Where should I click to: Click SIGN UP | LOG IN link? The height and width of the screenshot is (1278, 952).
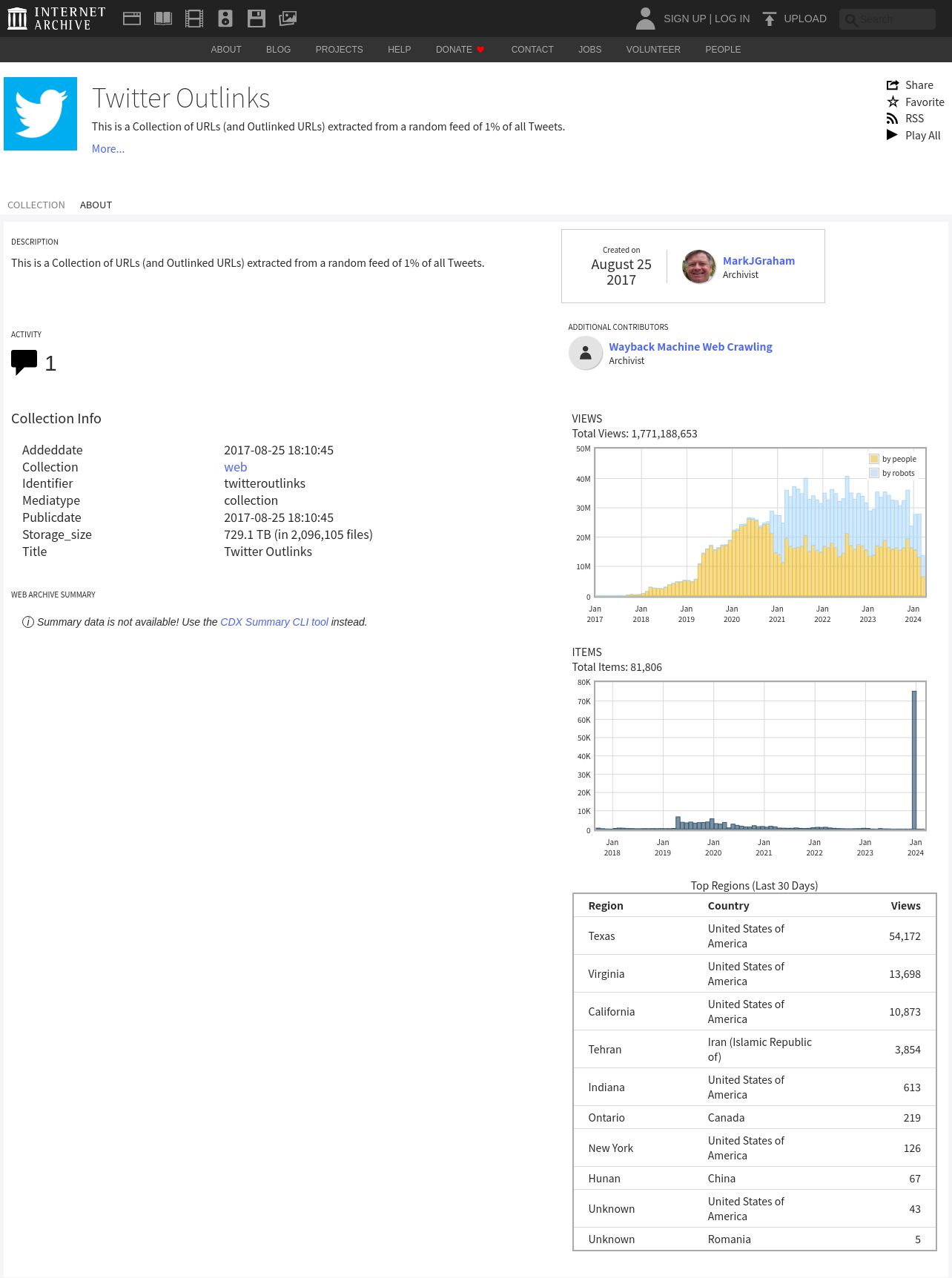click(x=707, y=19)
